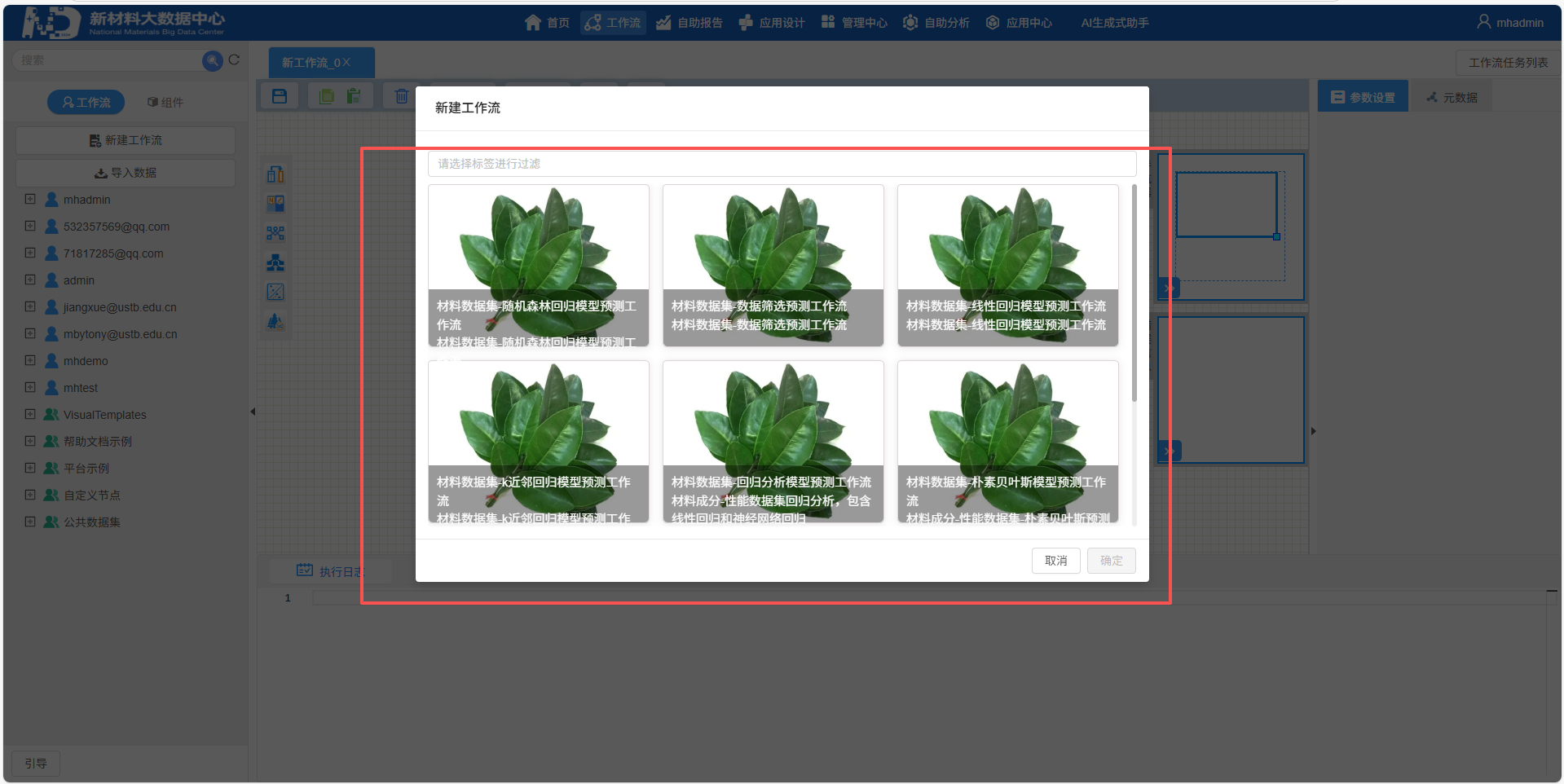Click the 取消 button in dialog
The height and width of the screenshot is (784, 1564).
tap(1055, 561)
